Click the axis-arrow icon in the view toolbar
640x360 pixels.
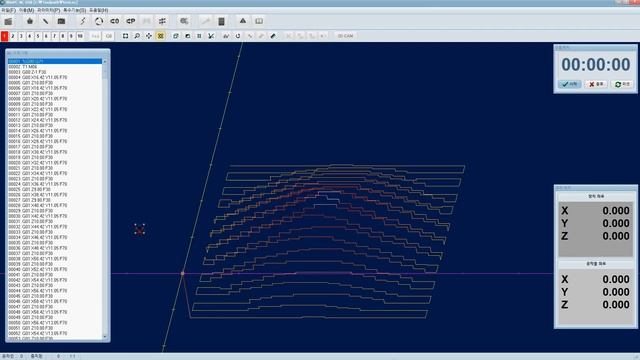tap(211, 36)
